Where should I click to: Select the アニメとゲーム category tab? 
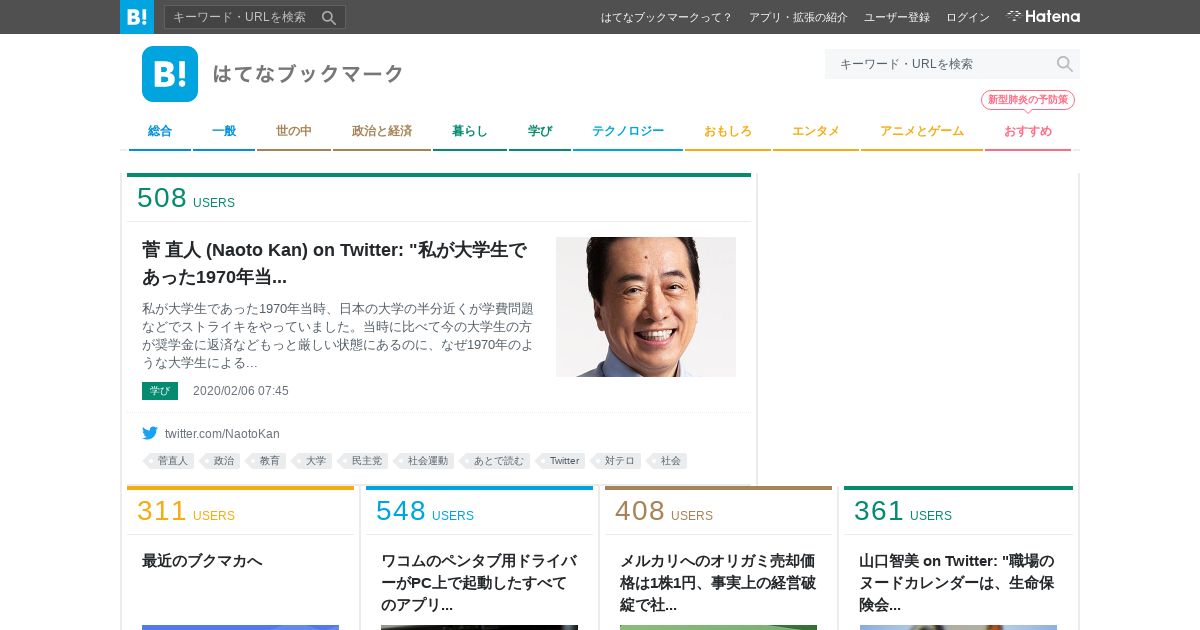click(x=922, y=131)
